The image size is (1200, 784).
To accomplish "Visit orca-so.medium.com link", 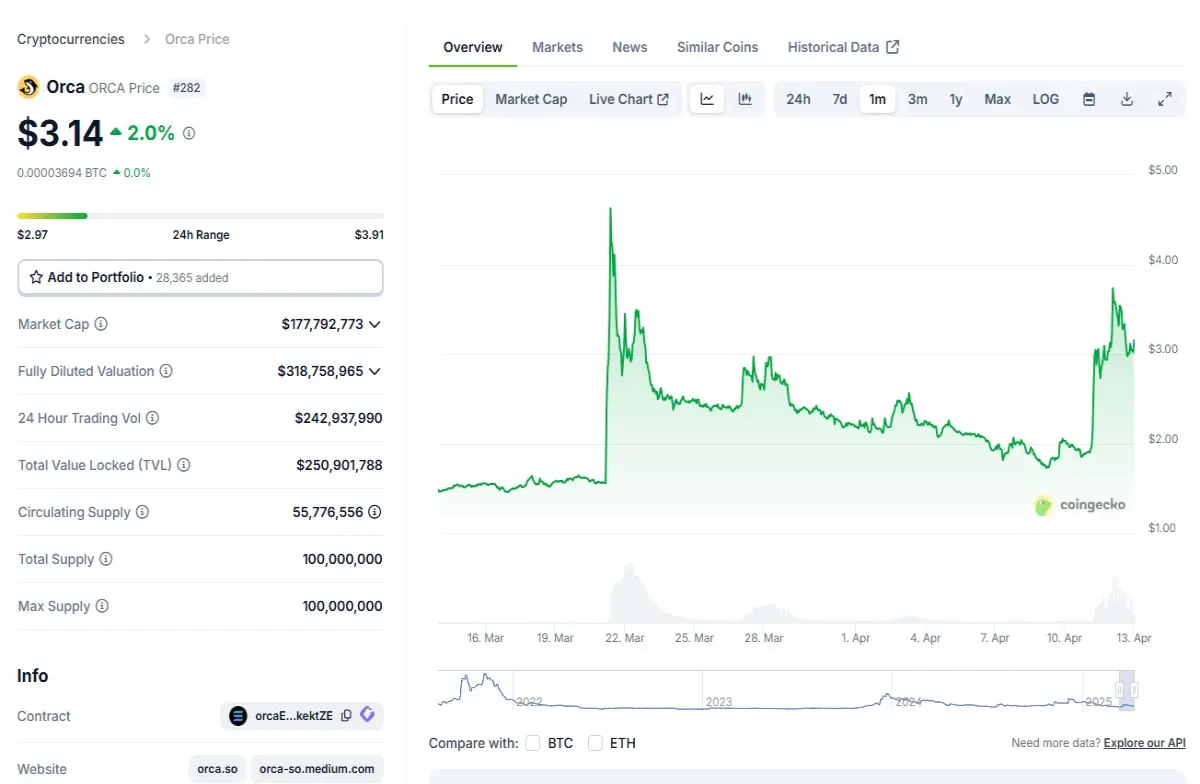I will point(317,769).
